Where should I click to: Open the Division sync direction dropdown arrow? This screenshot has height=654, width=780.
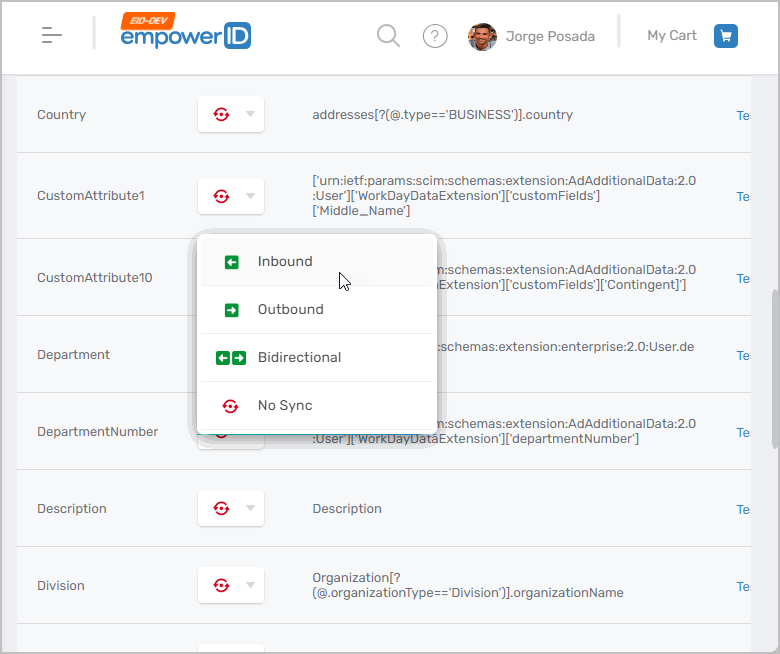coord(250,586)
